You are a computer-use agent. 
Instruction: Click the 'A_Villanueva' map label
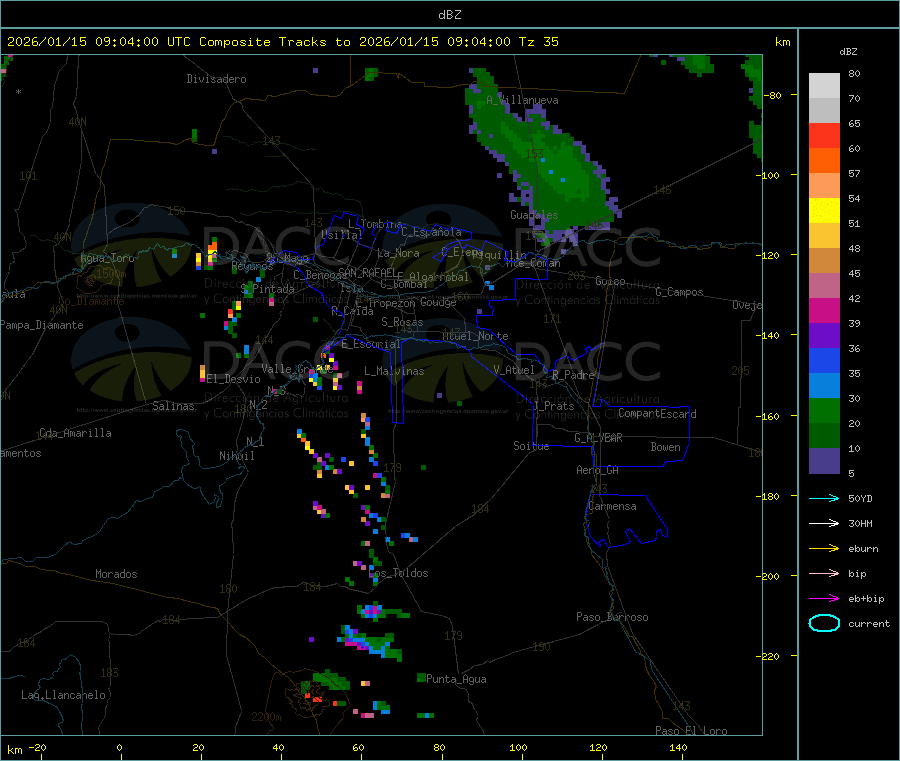(x=522, y=100)
